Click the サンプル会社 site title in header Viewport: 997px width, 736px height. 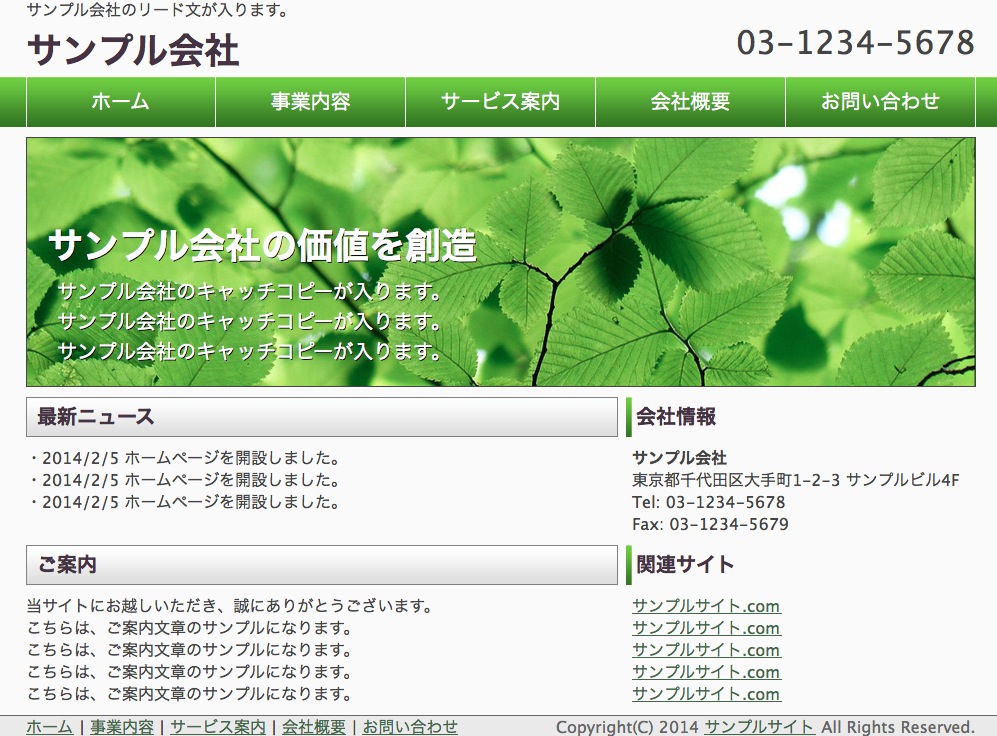(133, 50)
